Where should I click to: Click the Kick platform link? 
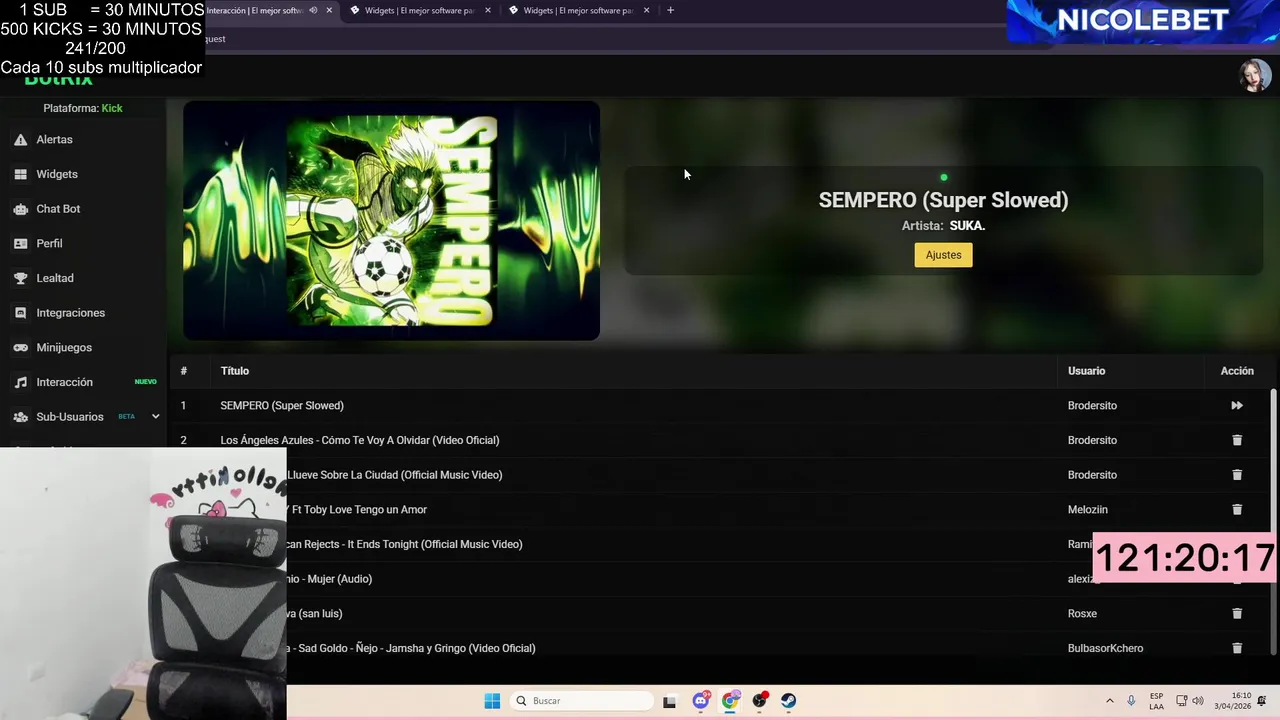click(112, 108)
